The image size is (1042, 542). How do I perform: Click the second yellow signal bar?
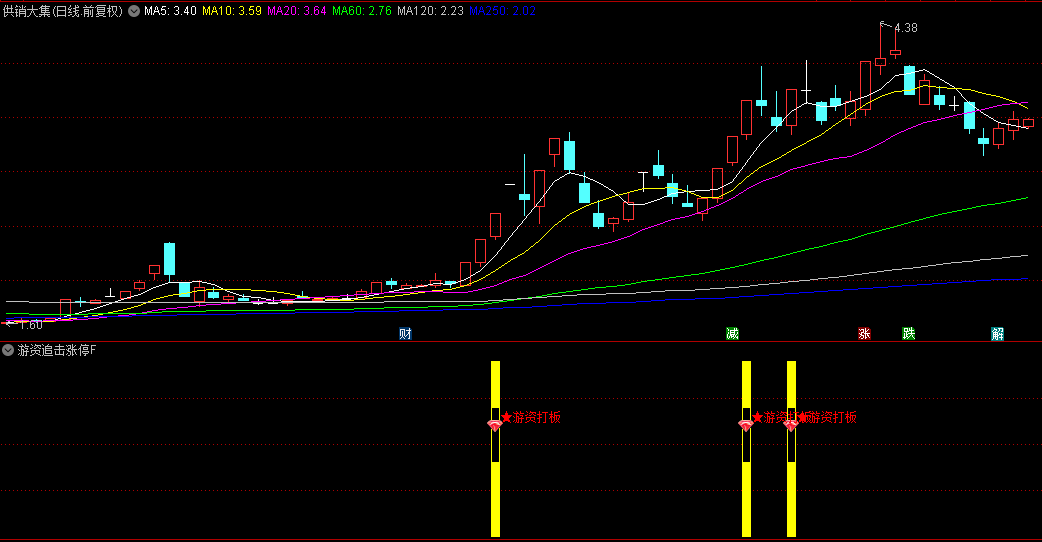(746, 449)
